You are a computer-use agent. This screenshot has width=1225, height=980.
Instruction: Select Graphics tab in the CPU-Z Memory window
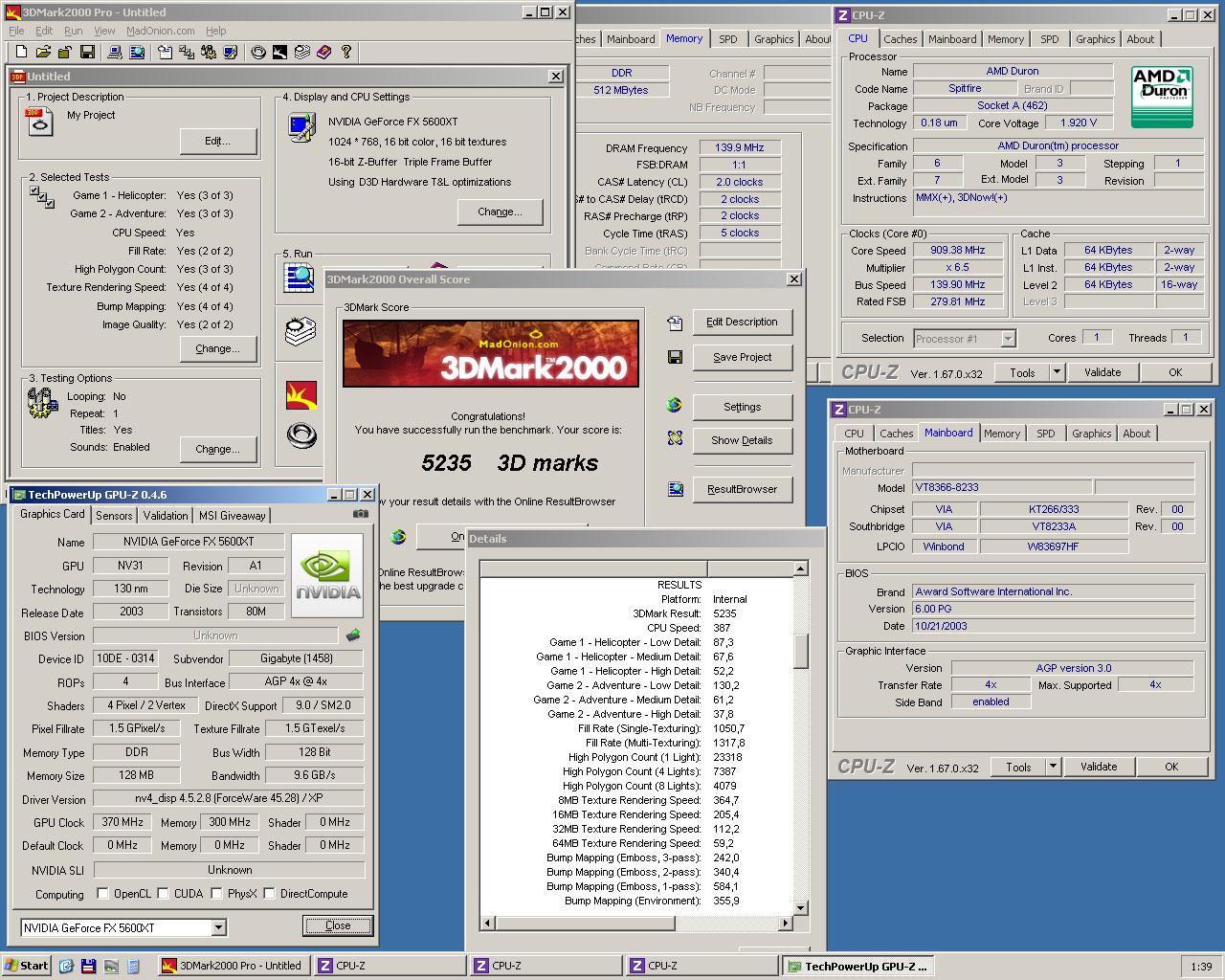click(773, 39)
